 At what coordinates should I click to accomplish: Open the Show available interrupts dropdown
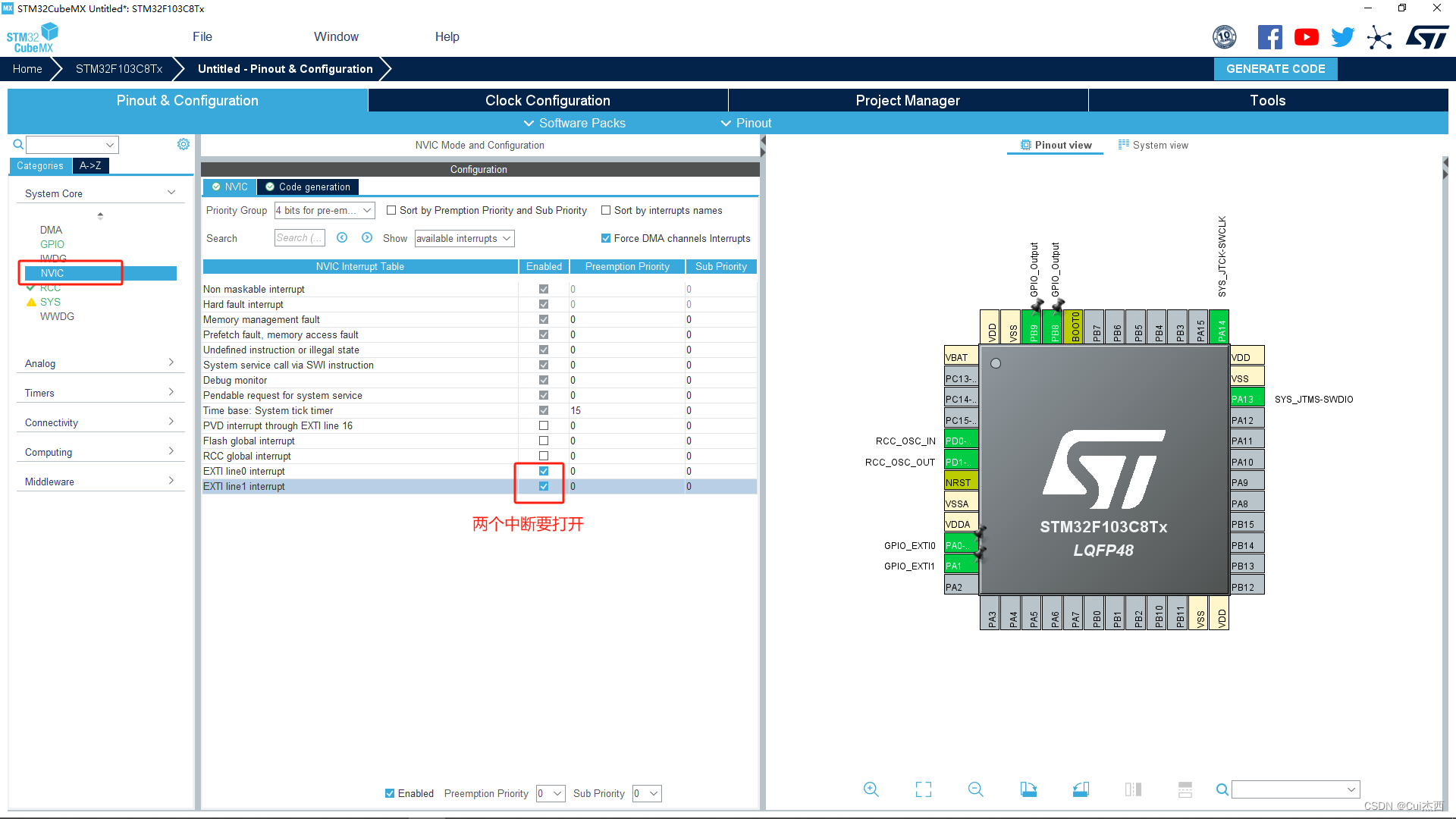pos(462,238)
